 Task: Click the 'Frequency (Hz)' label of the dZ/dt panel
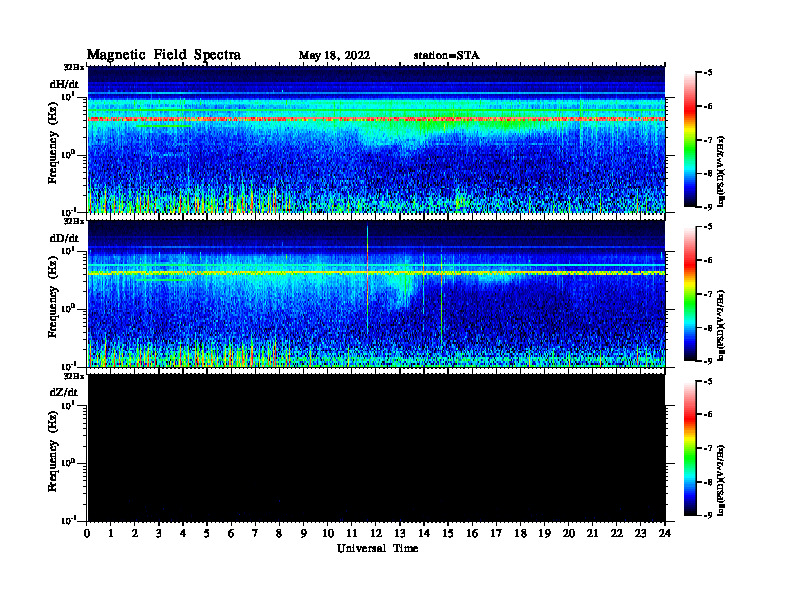pos(53,452)
